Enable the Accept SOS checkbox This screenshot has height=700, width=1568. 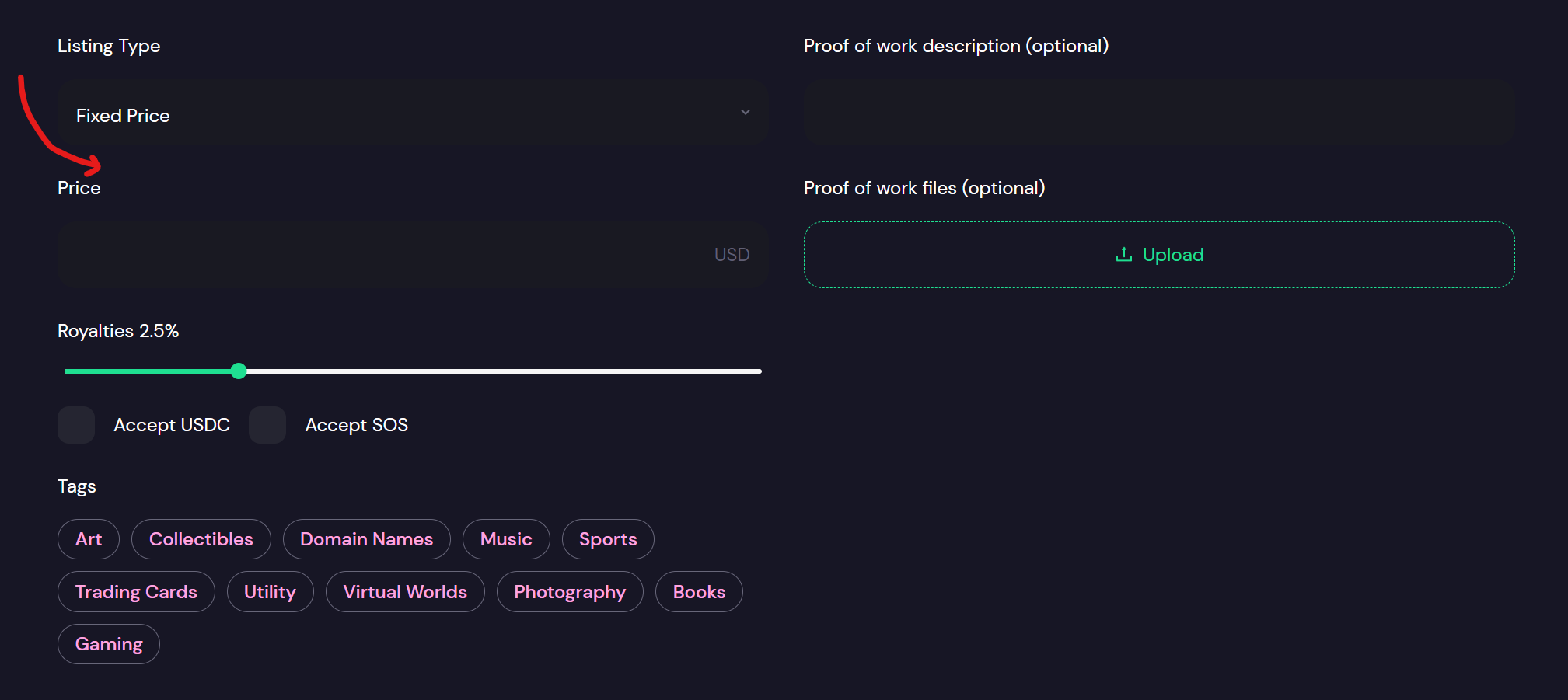pos(267,425)
